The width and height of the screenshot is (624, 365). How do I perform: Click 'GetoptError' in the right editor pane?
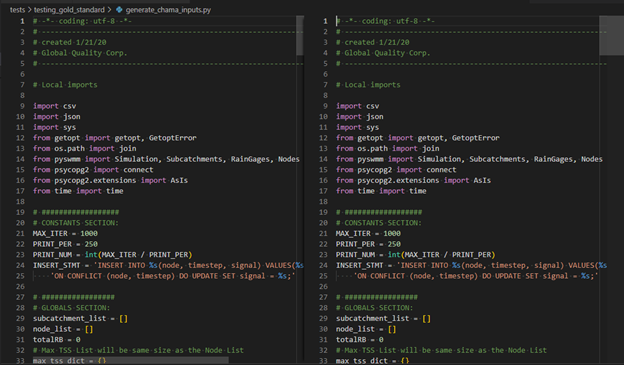tap(476, 138)
